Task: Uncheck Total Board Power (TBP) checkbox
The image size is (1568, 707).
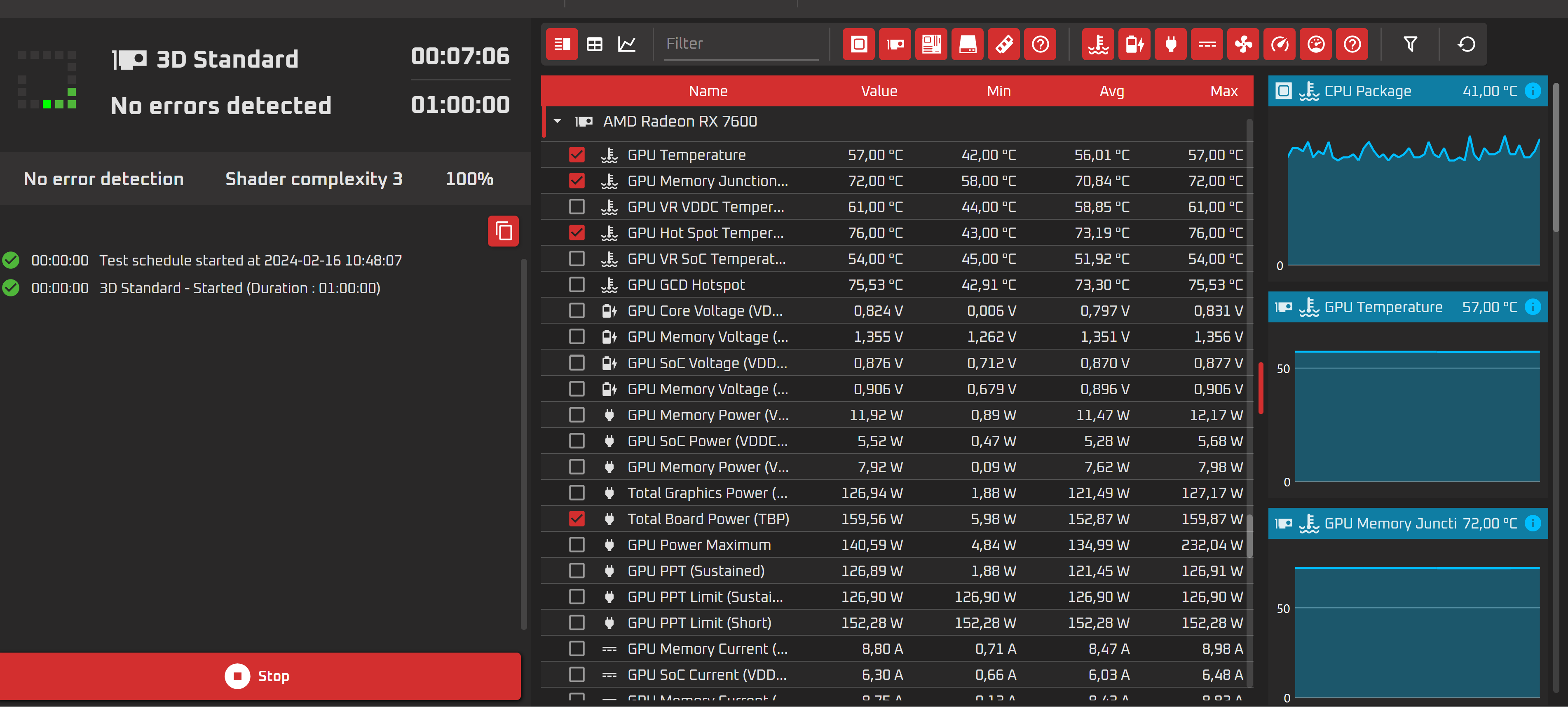Action: [577, 519]
